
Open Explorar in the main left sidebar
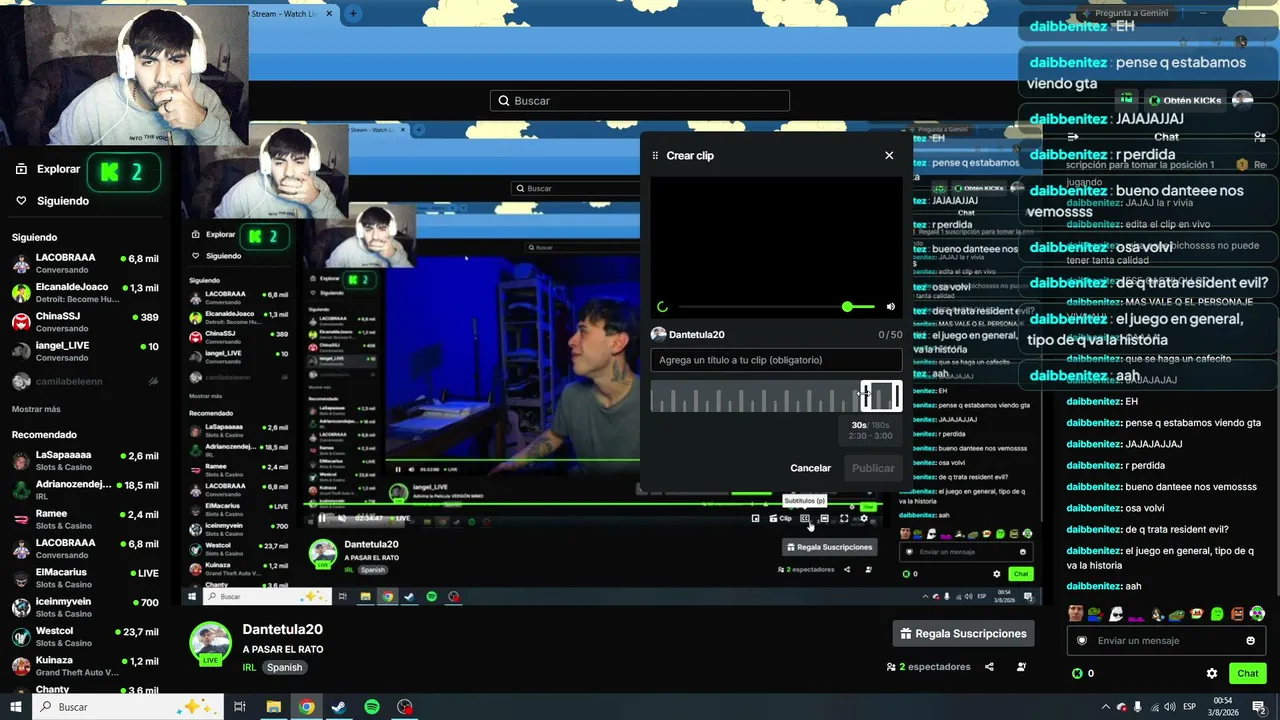pyautogui.click(x=47, y=170)
